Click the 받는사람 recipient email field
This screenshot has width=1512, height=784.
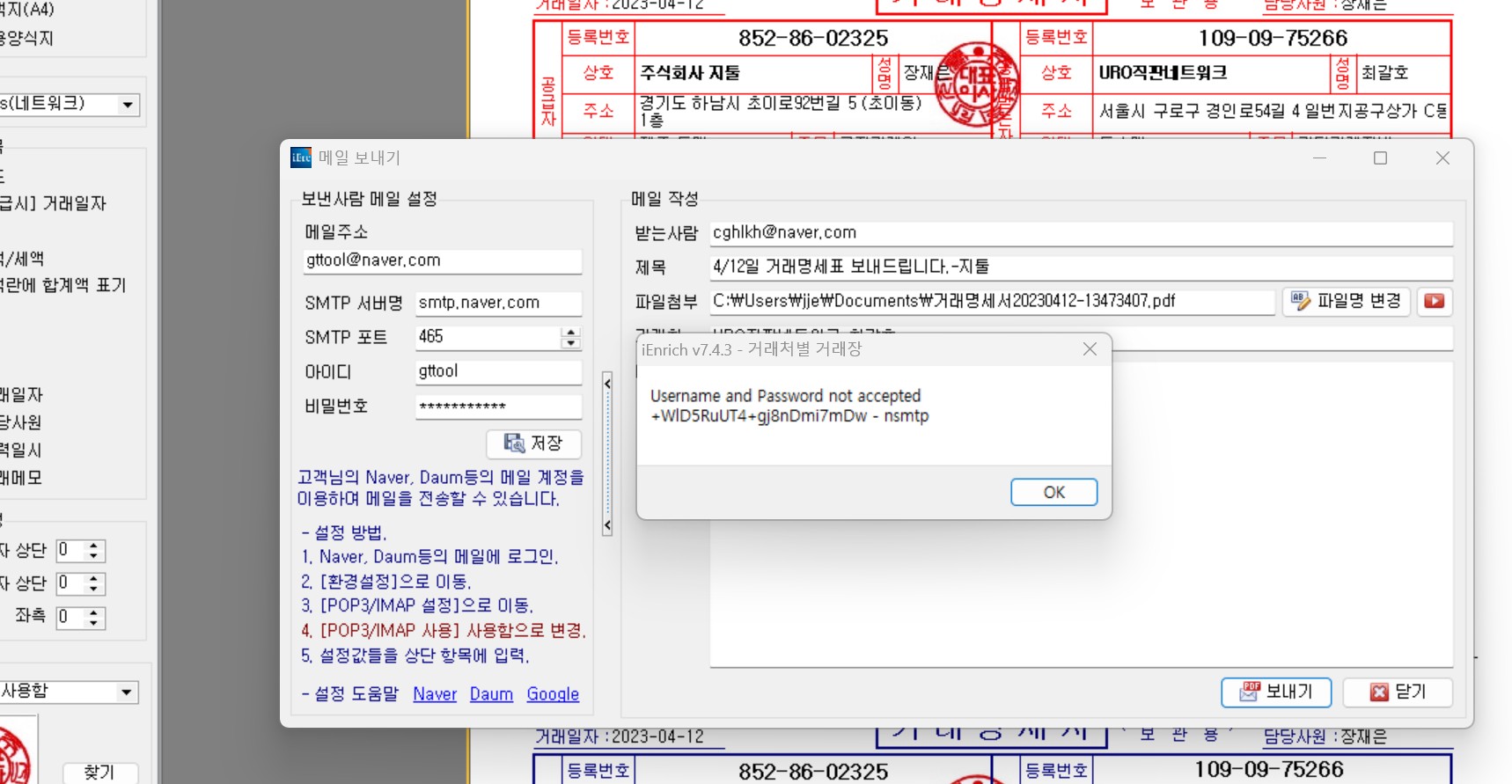coord(1081,233)
